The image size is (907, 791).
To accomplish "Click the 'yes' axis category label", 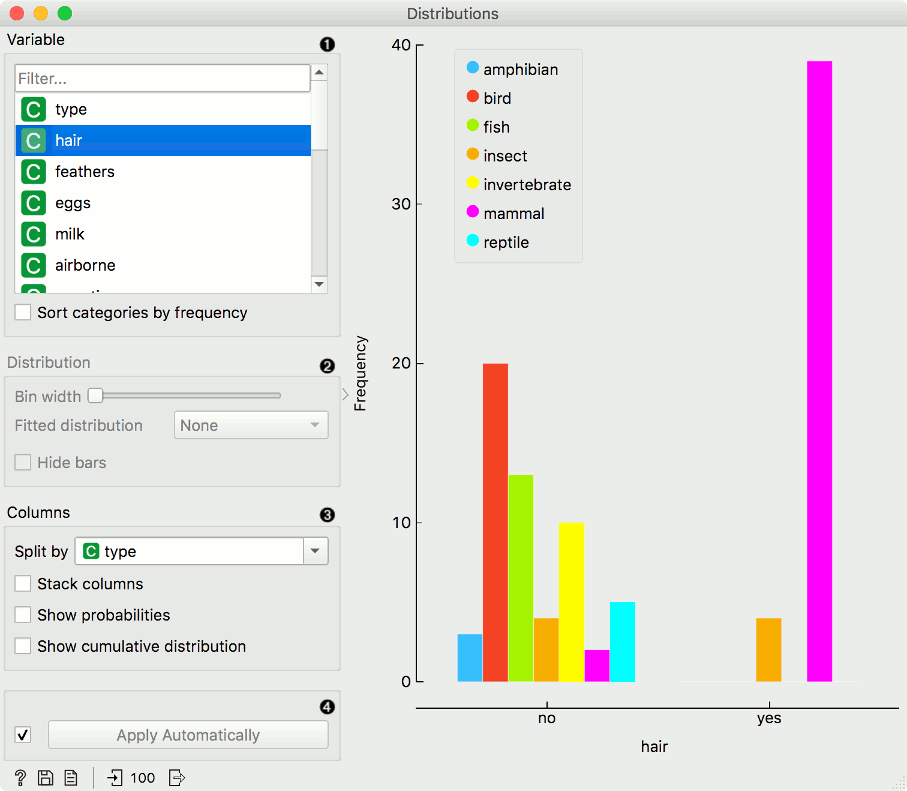I will tap(769, 719).
